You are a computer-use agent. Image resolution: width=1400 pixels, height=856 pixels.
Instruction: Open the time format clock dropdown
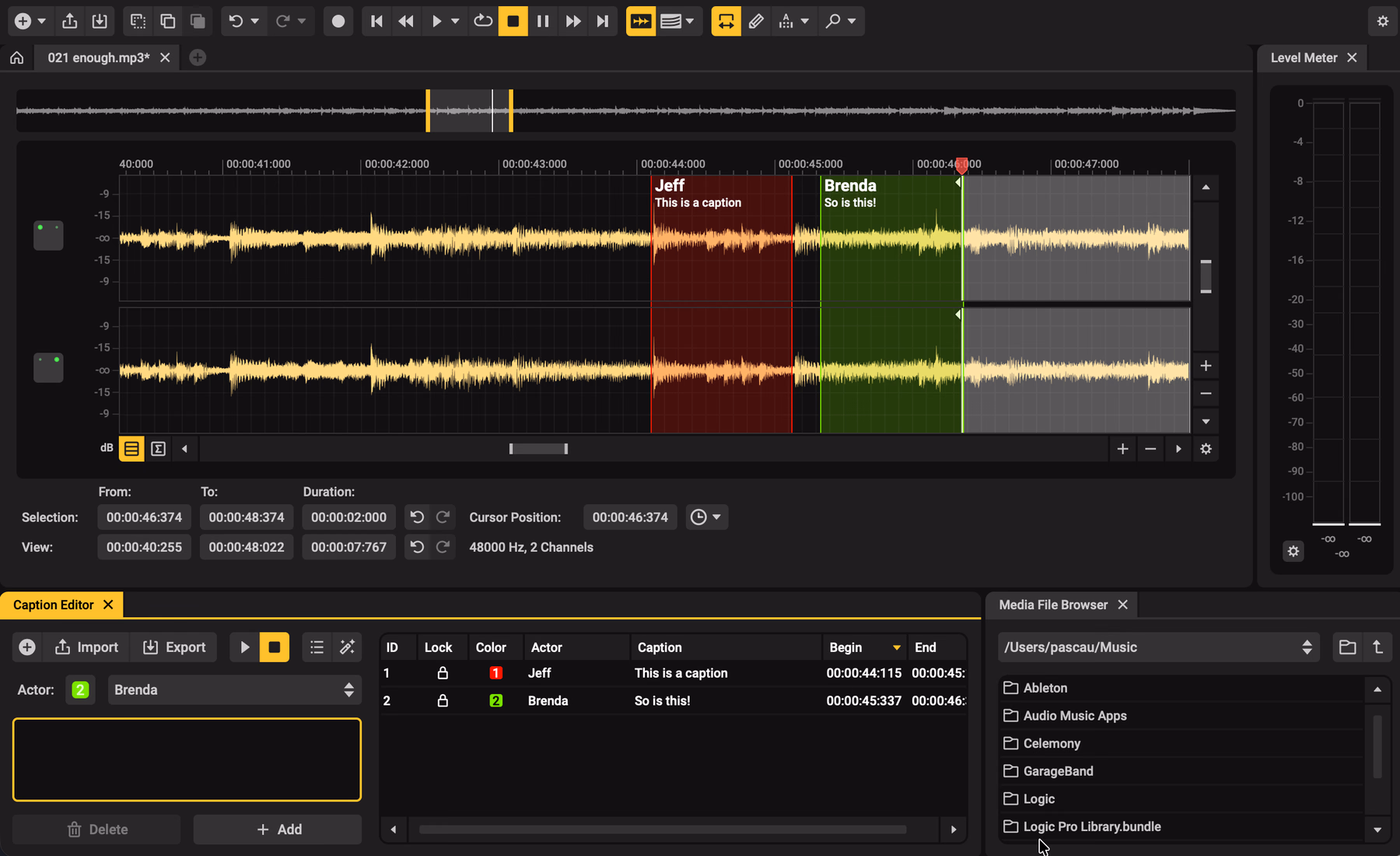pos(706,517)
